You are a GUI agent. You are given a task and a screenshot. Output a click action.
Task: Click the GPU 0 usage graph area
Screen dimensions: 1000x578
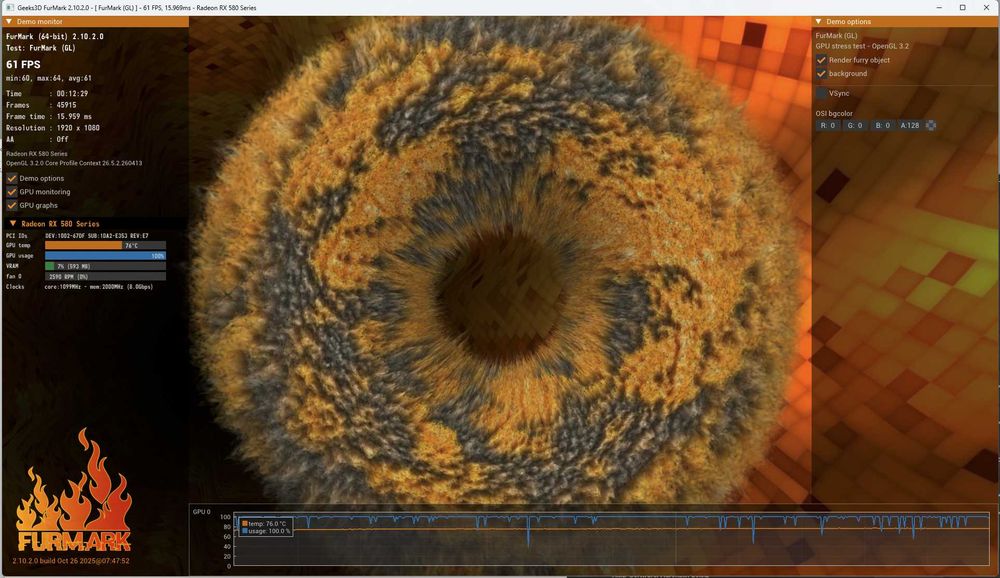pos(611,540)
